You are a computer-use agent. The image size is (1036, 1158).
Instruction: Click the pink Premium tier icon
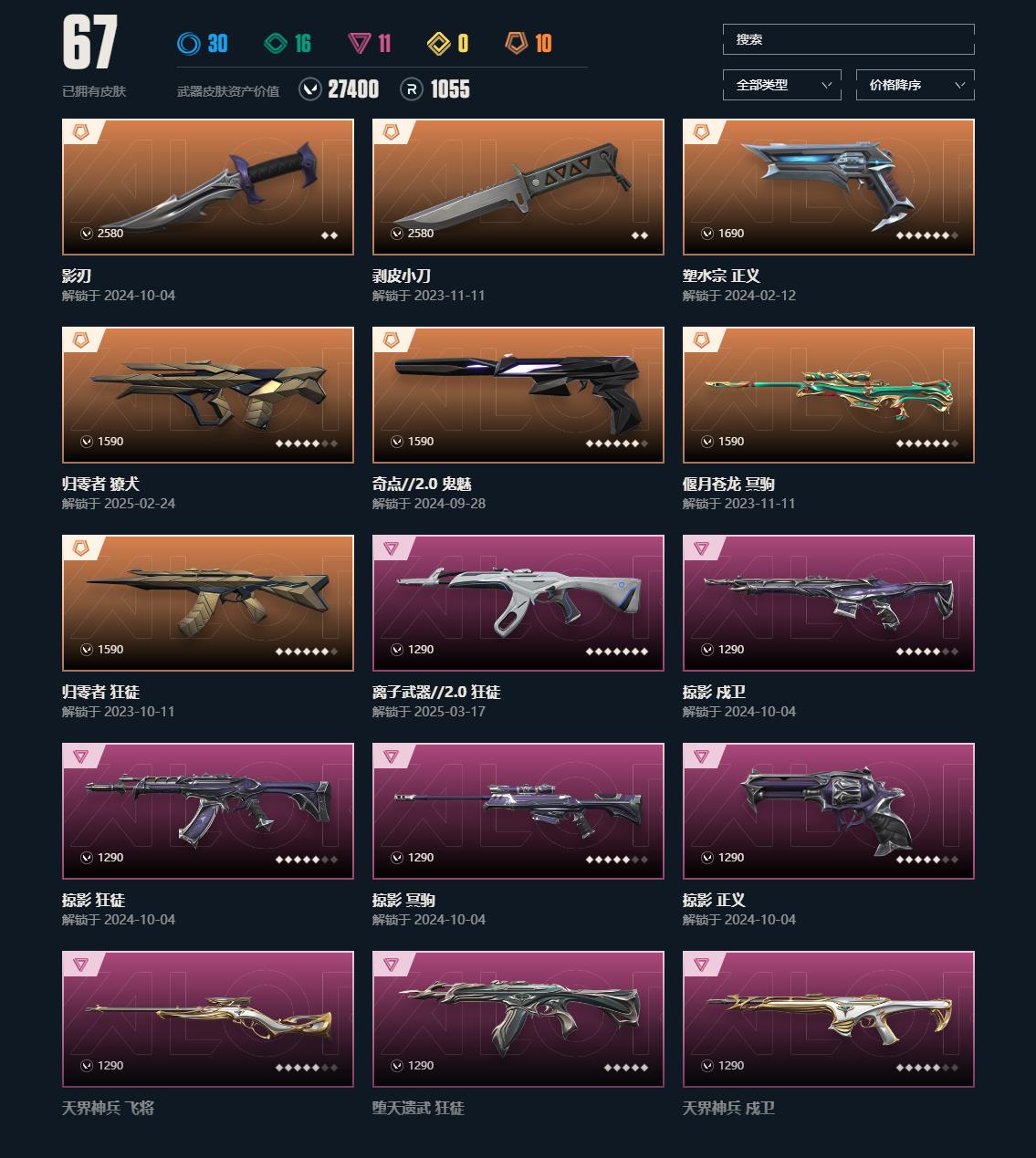point(360,43)
